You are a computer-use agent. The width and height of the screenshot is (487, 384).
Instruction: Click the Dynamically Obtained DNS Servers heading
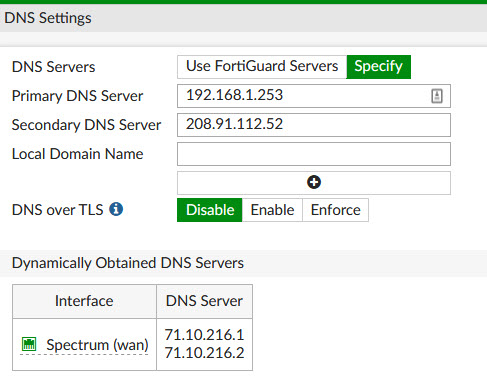[128, 263]
